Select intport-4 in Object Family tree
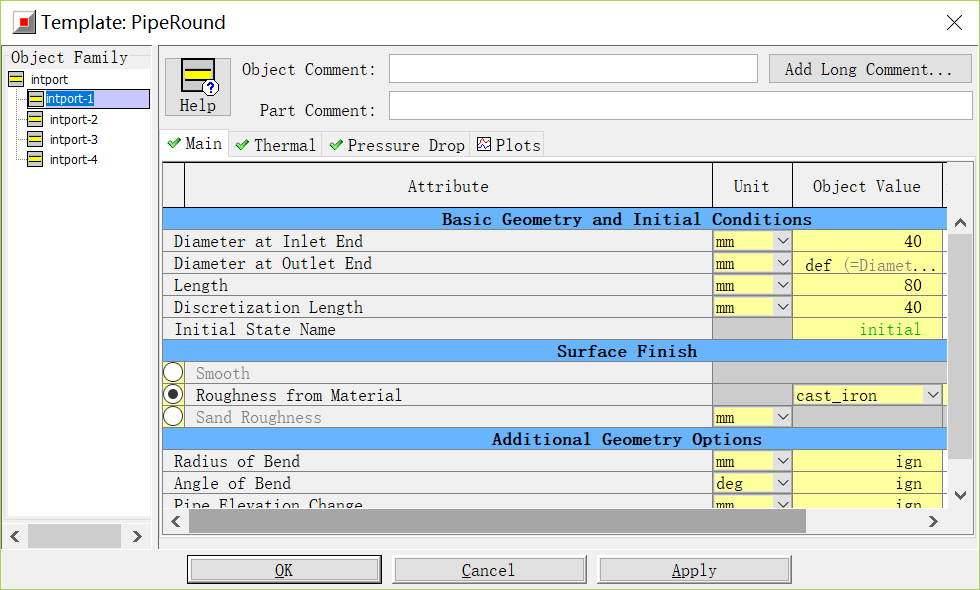Viewport: 980px width, 590px height. pyautogui.click(x=74, y=159)
